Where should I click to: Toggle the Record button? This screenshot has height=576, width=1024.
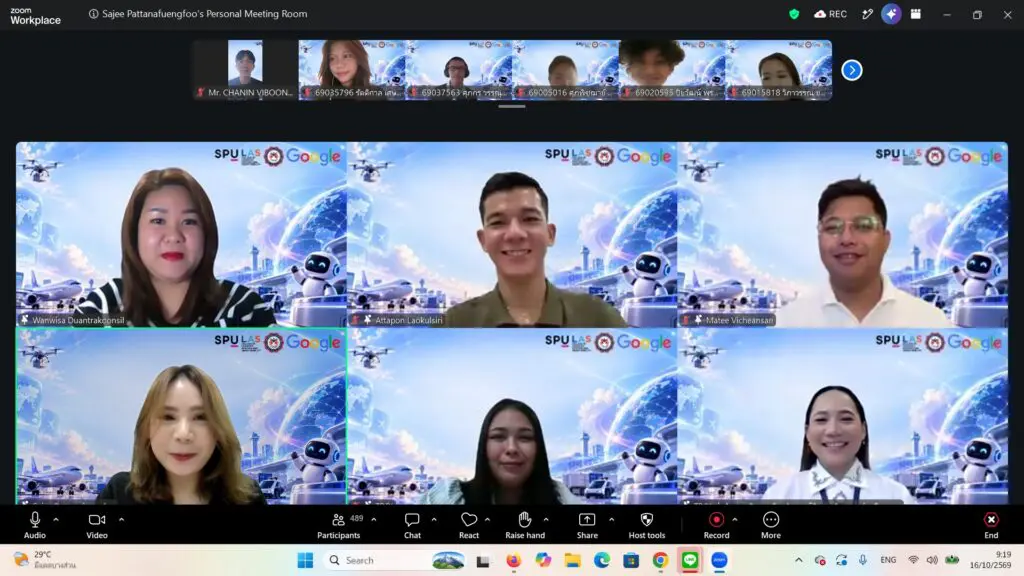[716, 525]
